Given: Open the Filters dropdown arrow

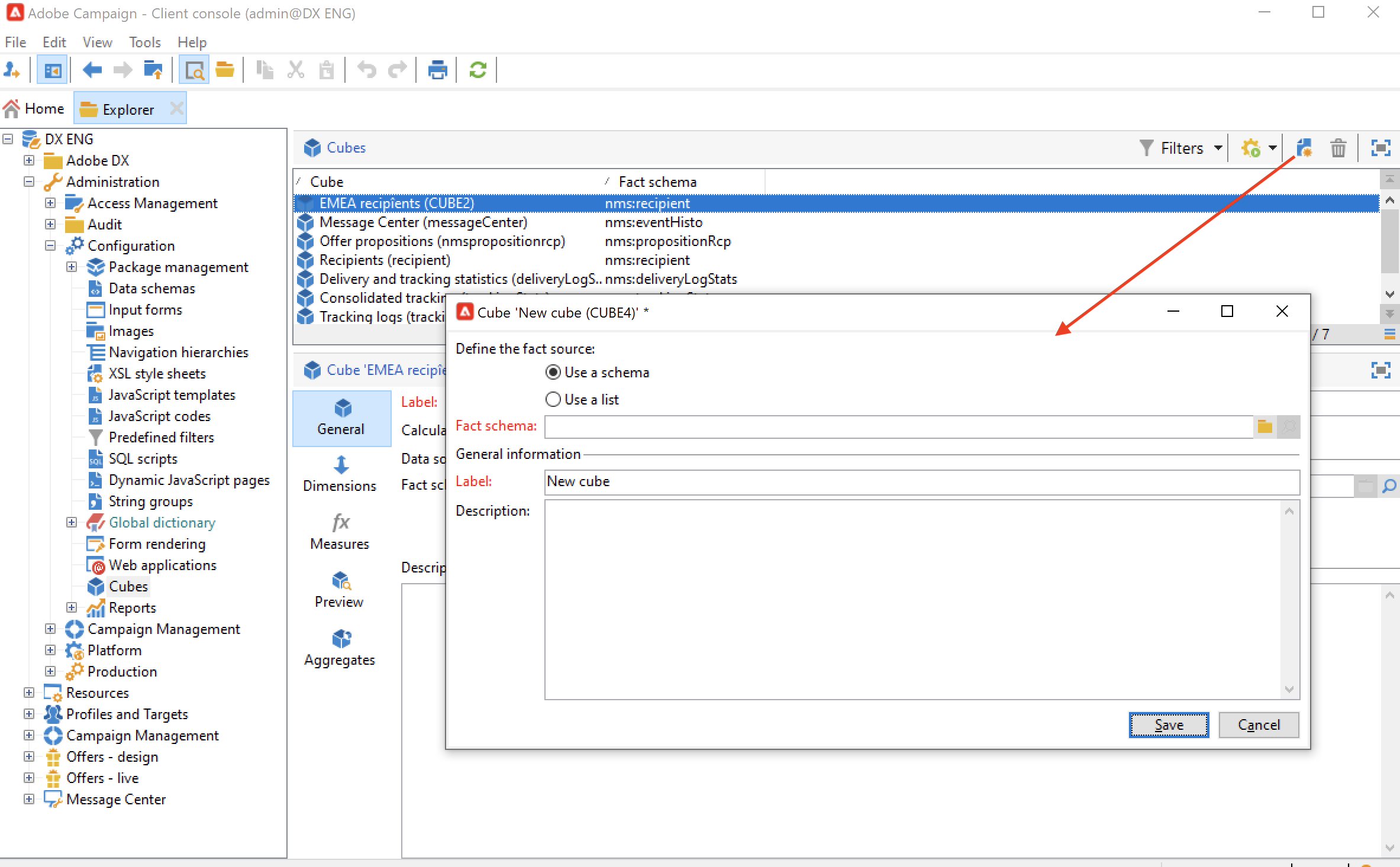Looking at the screenshot, I should (x=1218, y=148).
